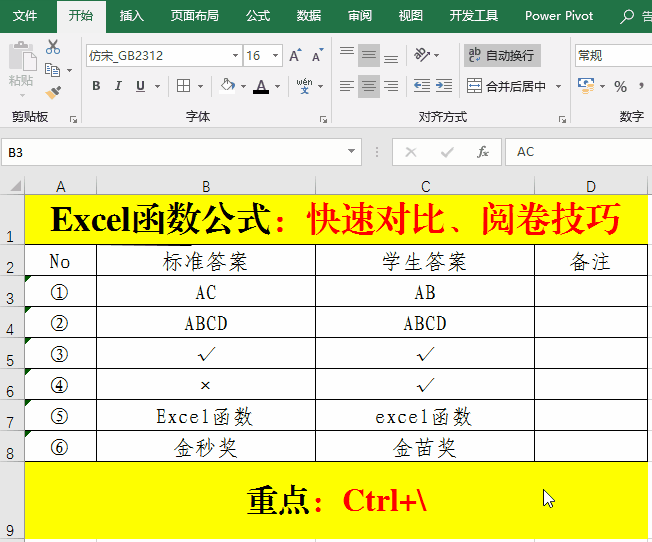The height and width of the screenshot is (542, 652).
Task: Switch to 公式 tab
Action: (x=258, y=16)
